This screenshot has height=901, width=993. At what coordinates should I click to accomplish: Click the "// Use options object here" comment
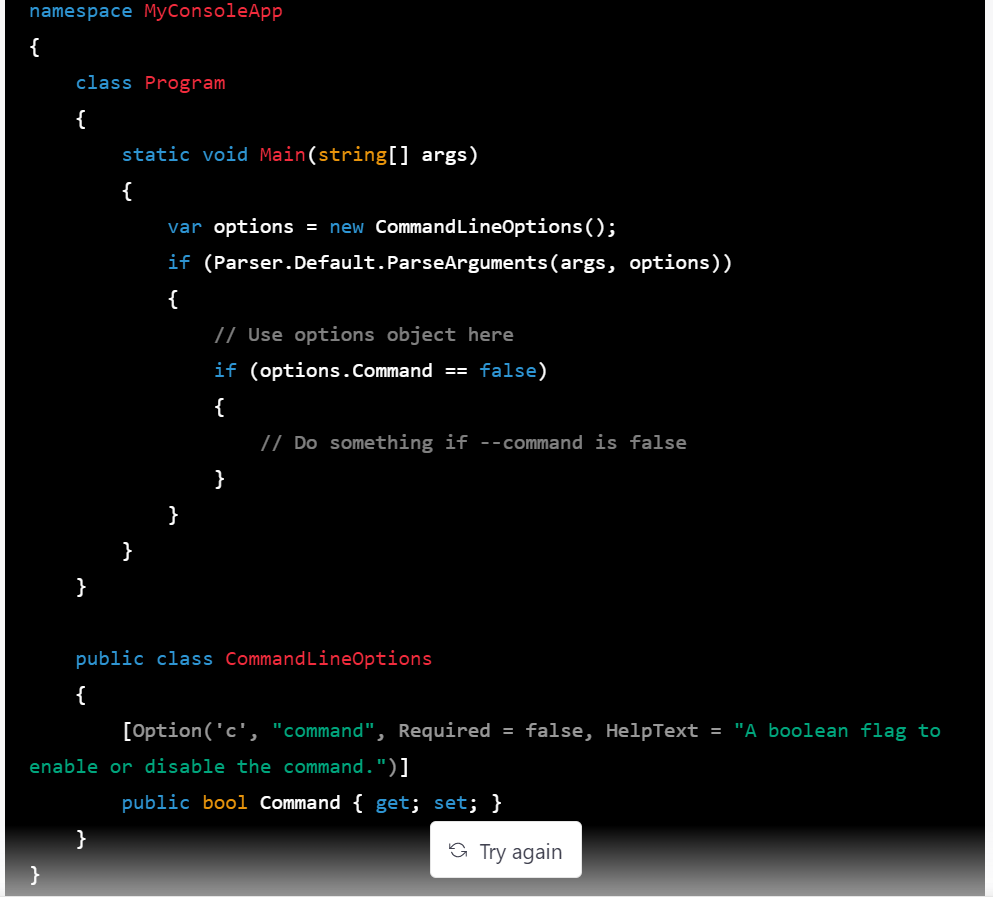click(x=363, y=335)
